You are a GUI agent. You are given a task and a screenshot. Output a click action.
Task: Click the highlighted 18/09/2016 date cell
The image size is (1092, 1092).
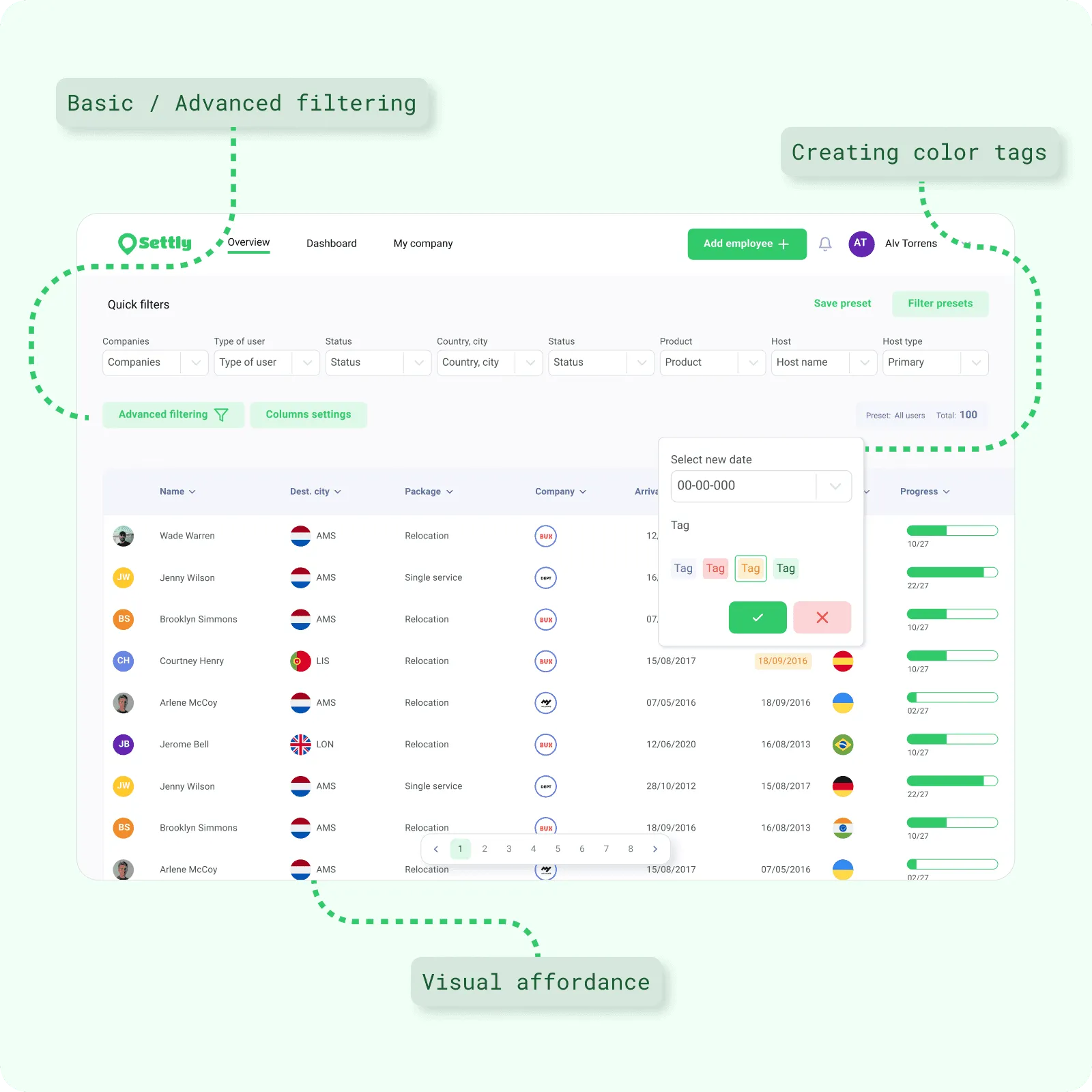tap(783, 661)
